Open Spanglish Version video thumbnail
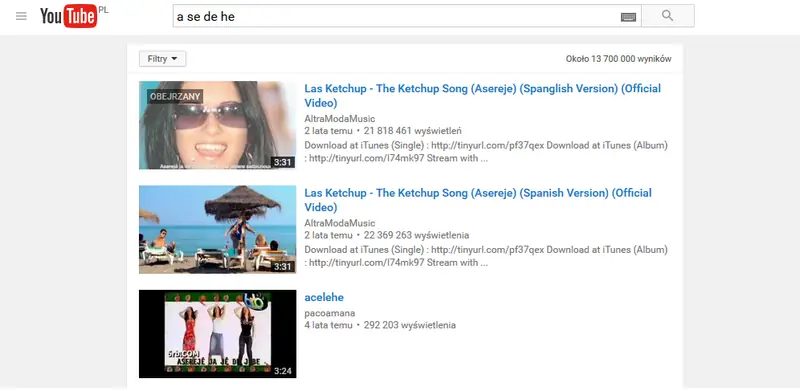 point(217,125)
